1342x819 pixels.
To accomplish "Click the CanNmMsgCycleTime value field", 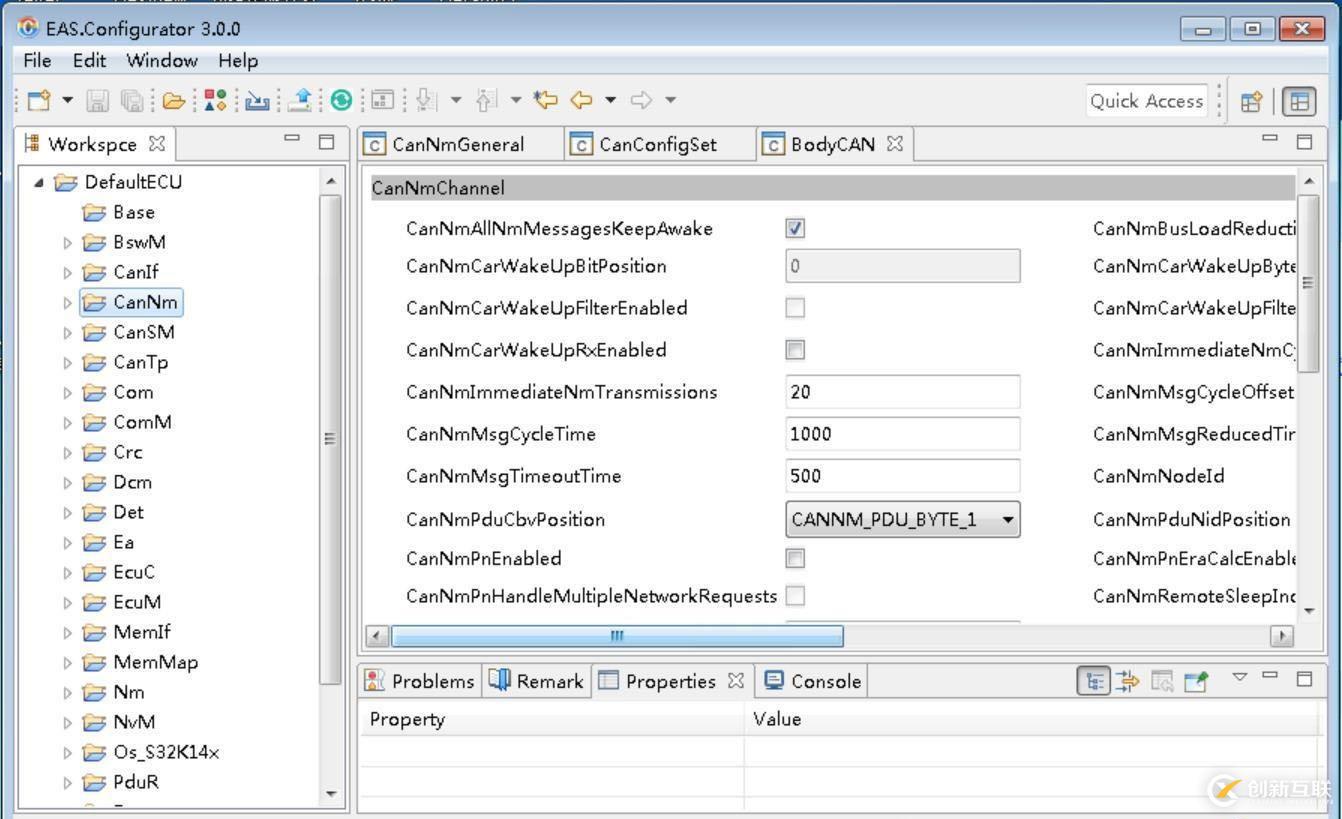I will point(903,434).
